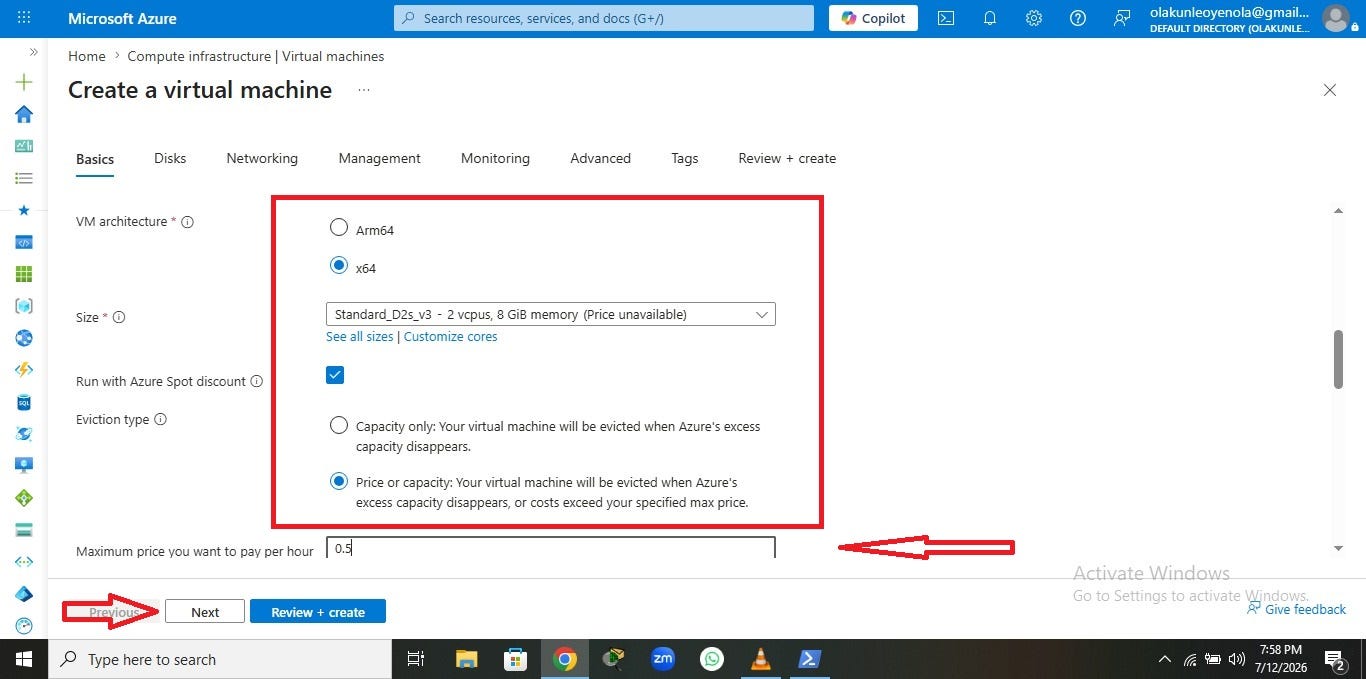Click the blue Review + create button
This screenshot has width=1366, height=679.
click(318, 612)
